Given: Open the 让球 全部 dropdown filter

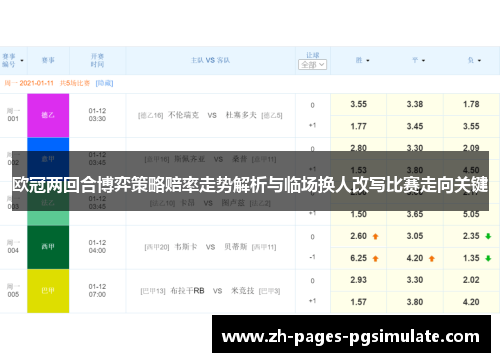Looking at the screenshot, I should 312,65.
